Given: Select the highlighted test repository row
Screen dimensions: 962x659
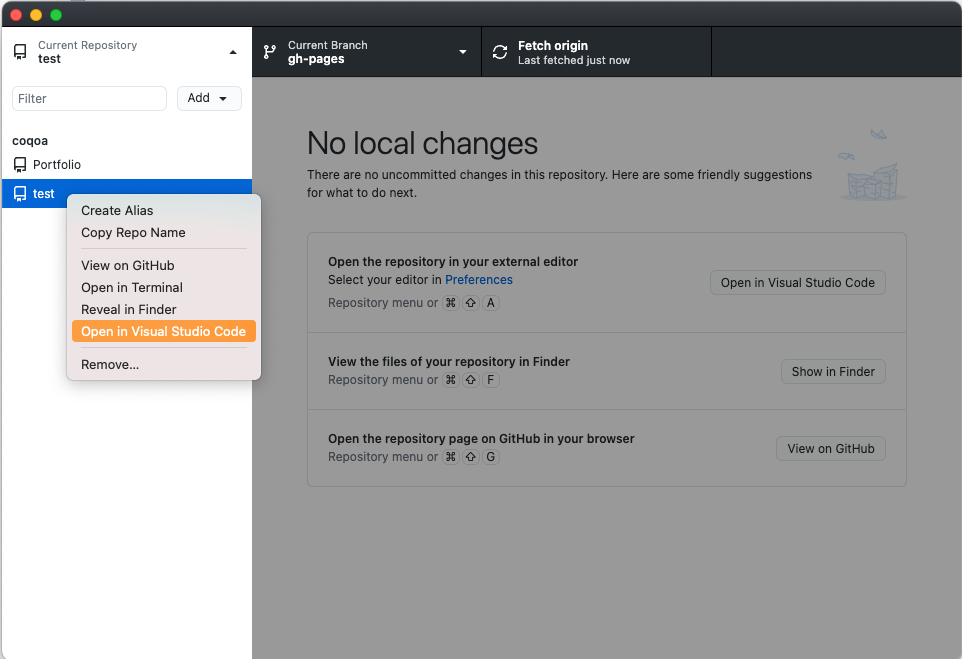Looking at the screenshot, I should click(x=126, y=194).
